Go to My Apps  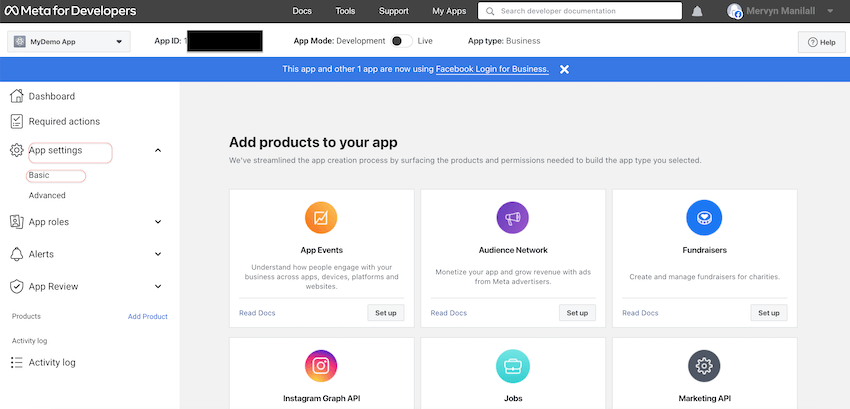click(x=449, y=11)
